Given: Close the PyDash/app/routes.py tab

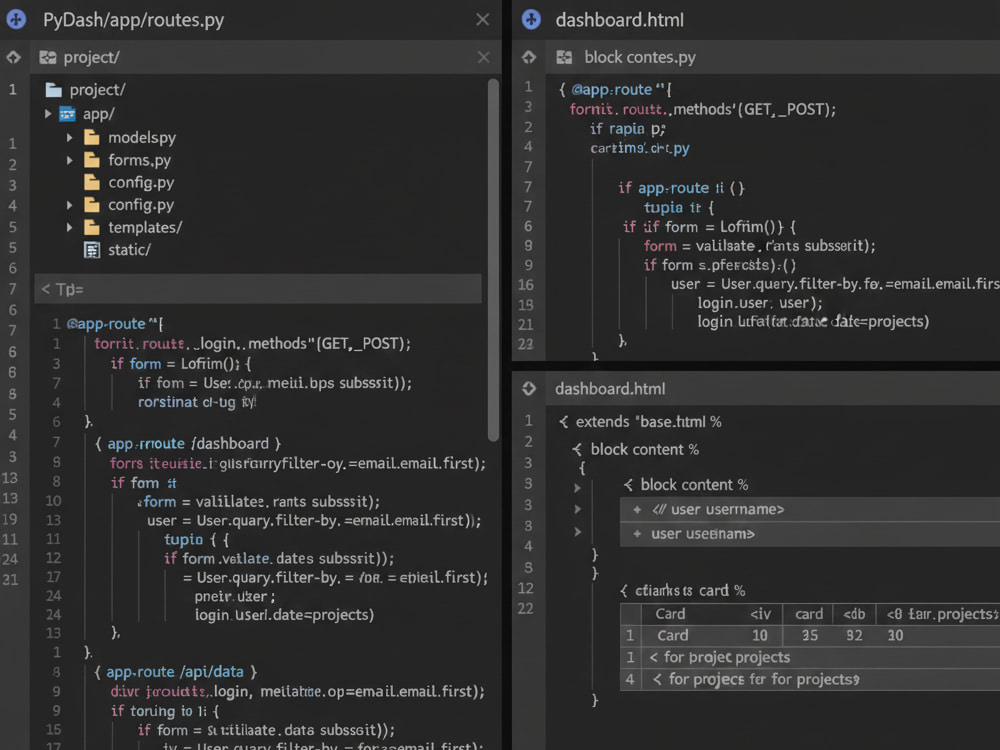Looking at the screenshot, I should pyautogui.click(x=483, y=20).
